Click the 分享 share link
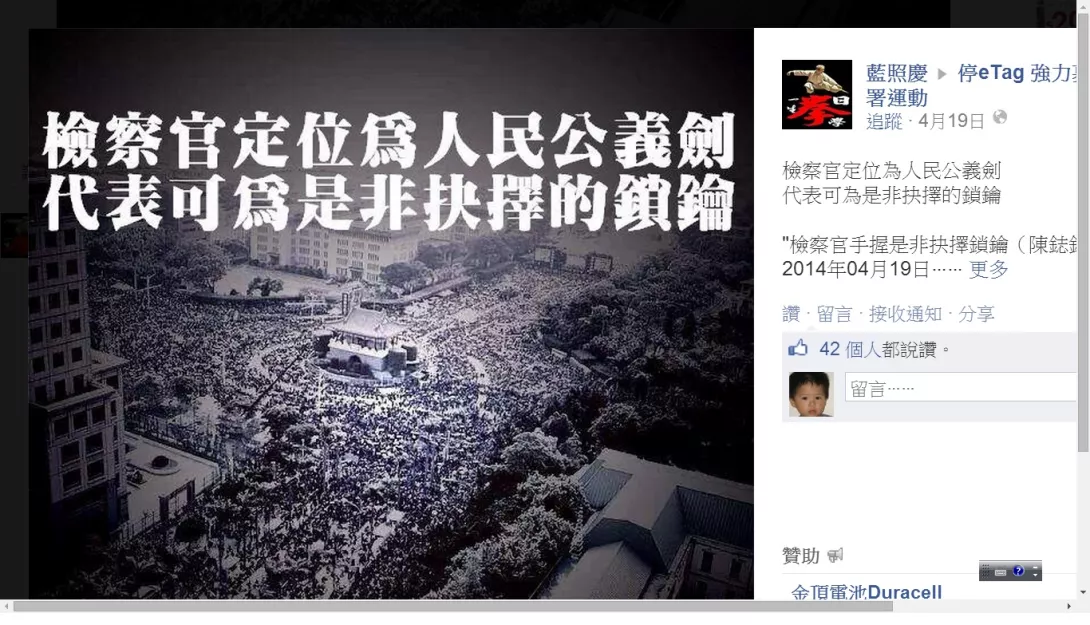This screenshot has width=1090, height=625. (976, 314)
